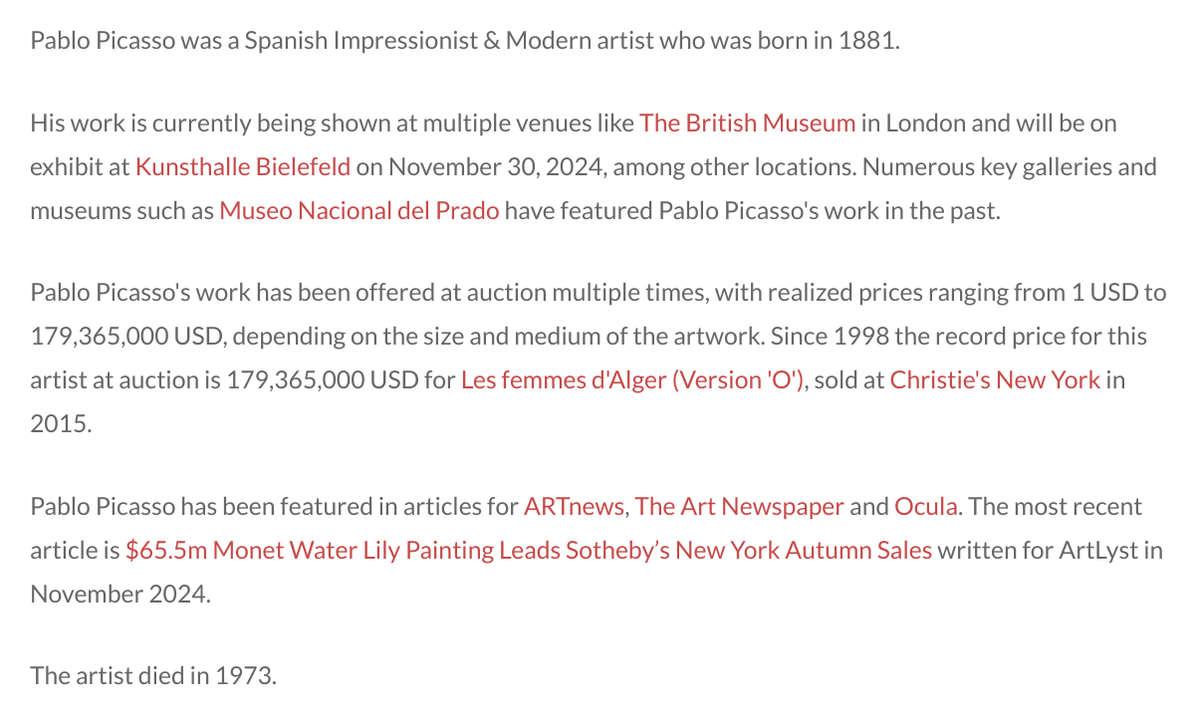Open the $65.5m Monet Water Lily article

click(x=529, y=550)
